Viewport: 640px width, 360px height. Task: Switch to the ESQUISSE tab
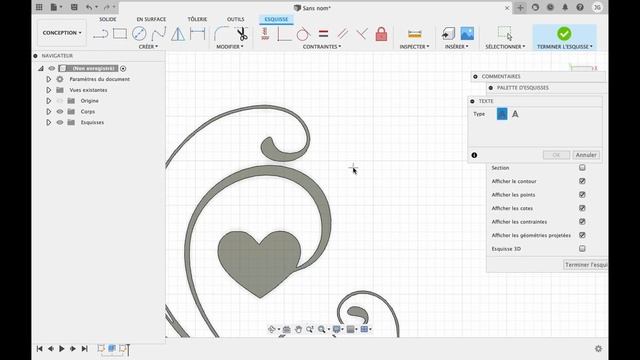276,19
